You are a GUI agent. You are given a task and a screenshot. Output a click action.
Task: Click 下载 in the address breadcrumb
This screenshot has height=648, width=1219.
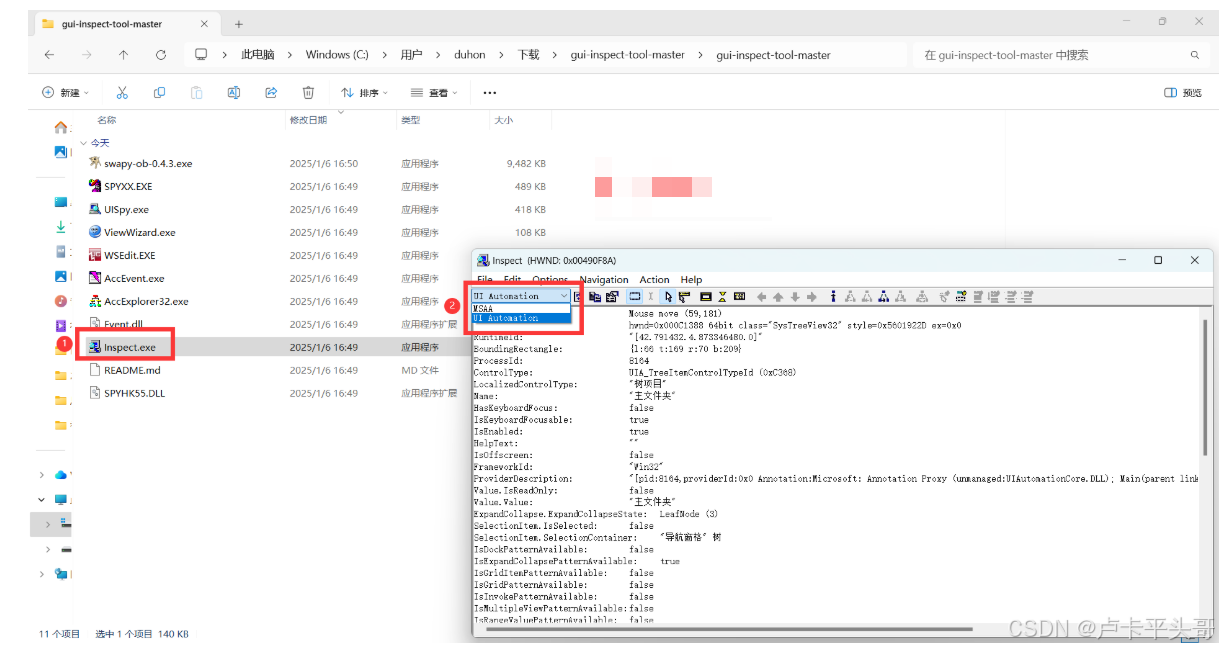(528, 55)
